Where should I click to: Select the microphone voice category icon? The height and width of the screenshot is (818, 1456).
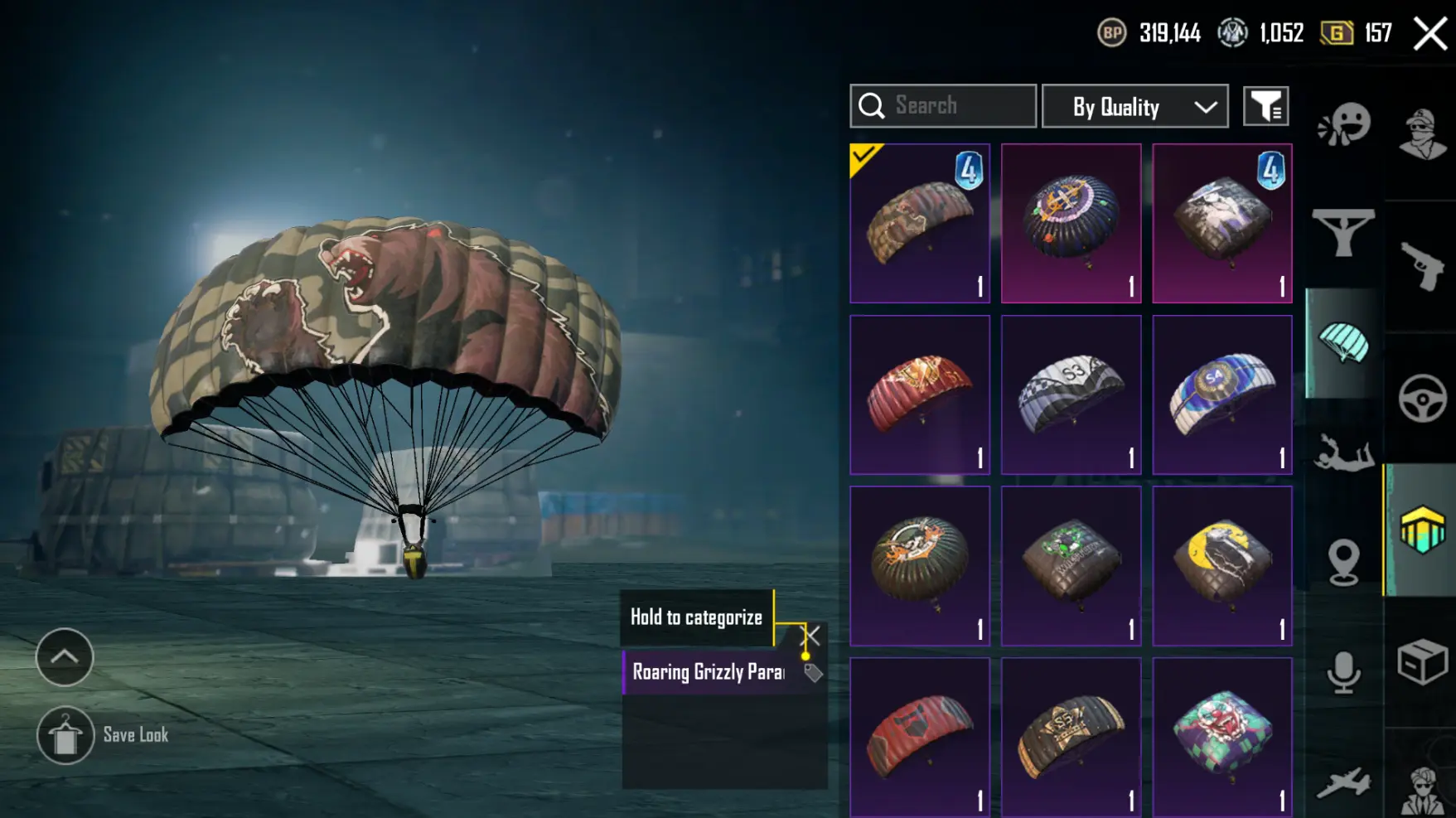[1343, 672]
